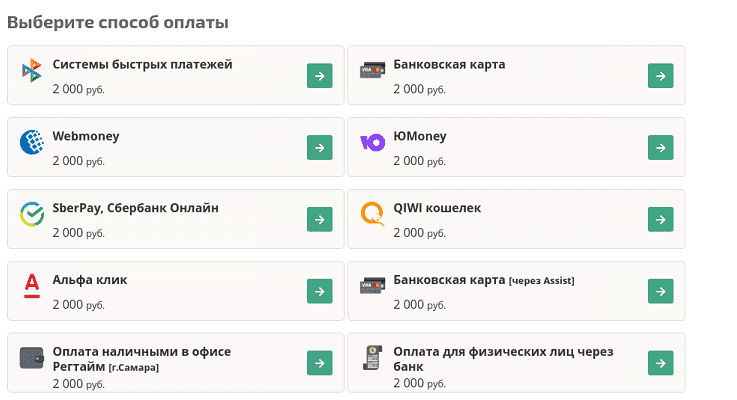
Task: Select Оплата наличными в офисе Регтайм title
Action: (141, 359)
